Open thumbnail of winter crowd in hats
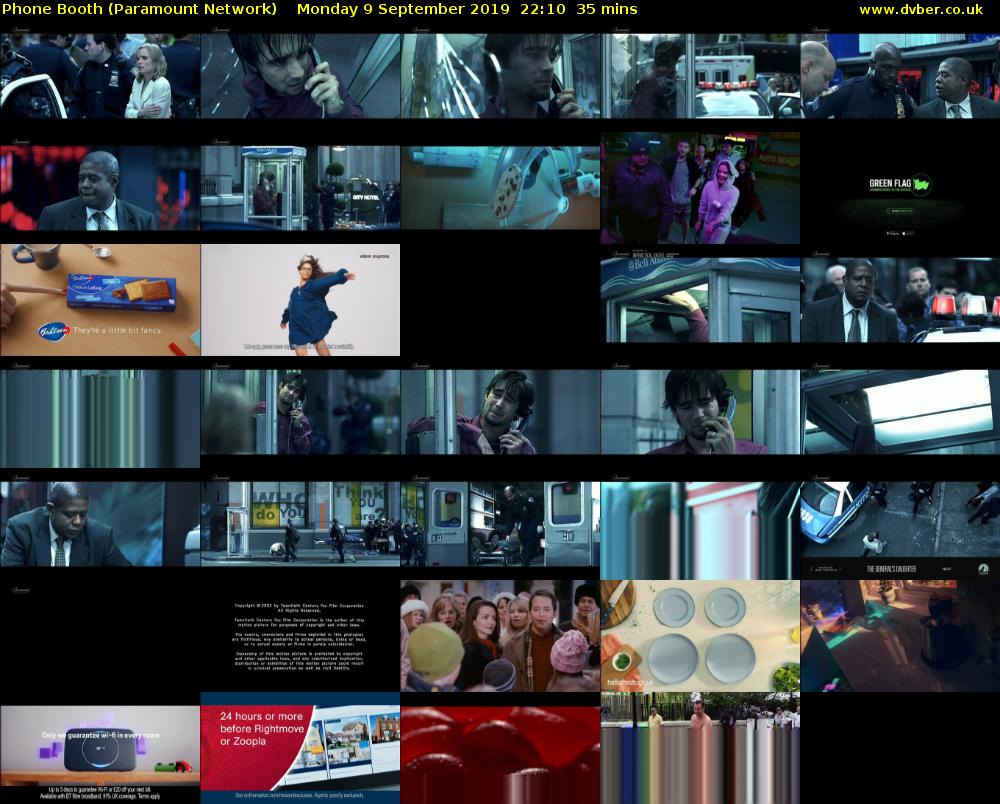 [500, 636]
